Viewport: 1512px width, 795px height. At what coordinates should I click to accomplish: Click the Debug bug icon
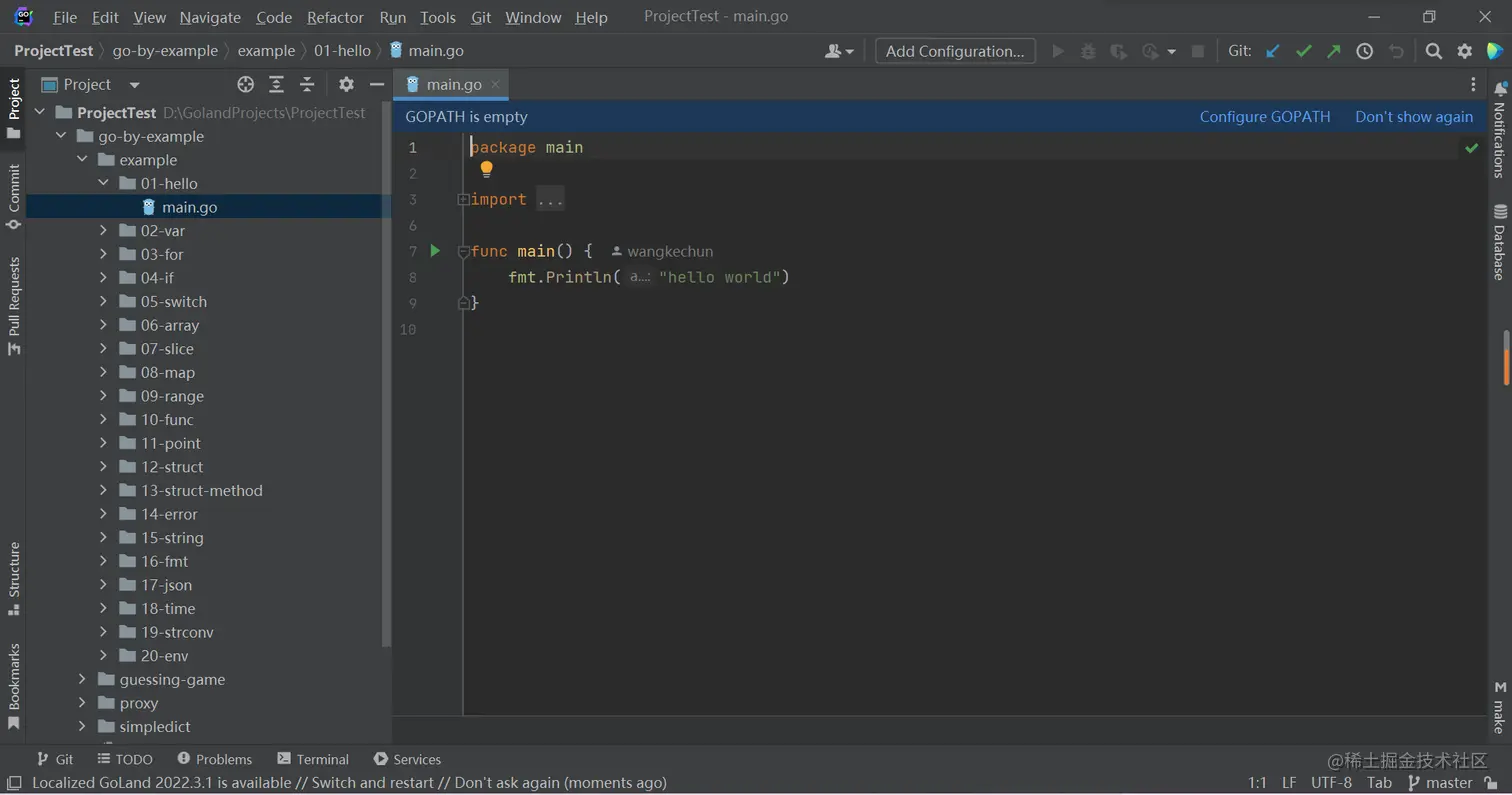pos(1088,51)
